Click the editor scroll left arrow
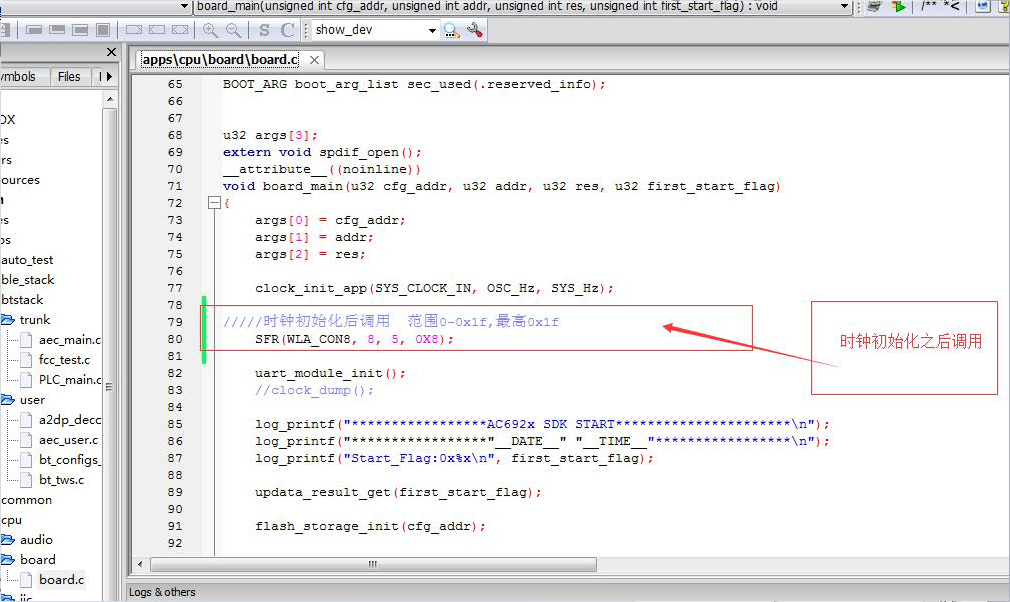The height and width of the screenshot is (602, 1010). pyautogui.click(x=140, y=565)
